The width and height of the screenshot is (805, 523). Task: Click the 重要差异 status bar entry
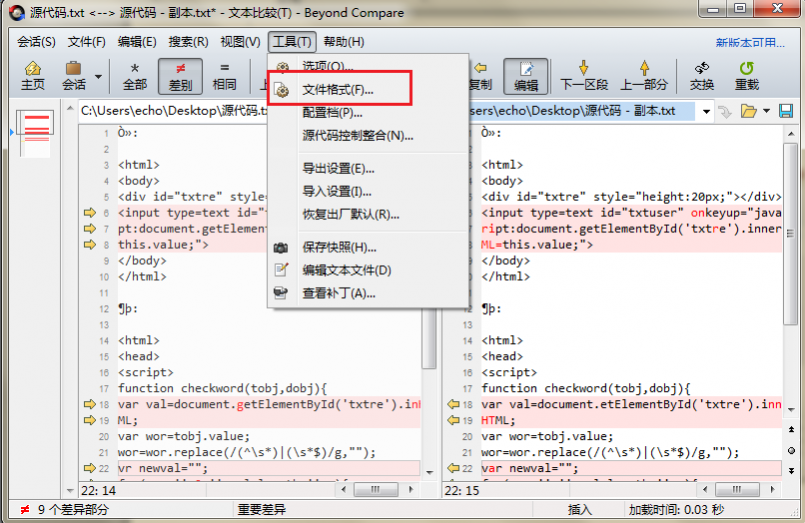[262, 509]
